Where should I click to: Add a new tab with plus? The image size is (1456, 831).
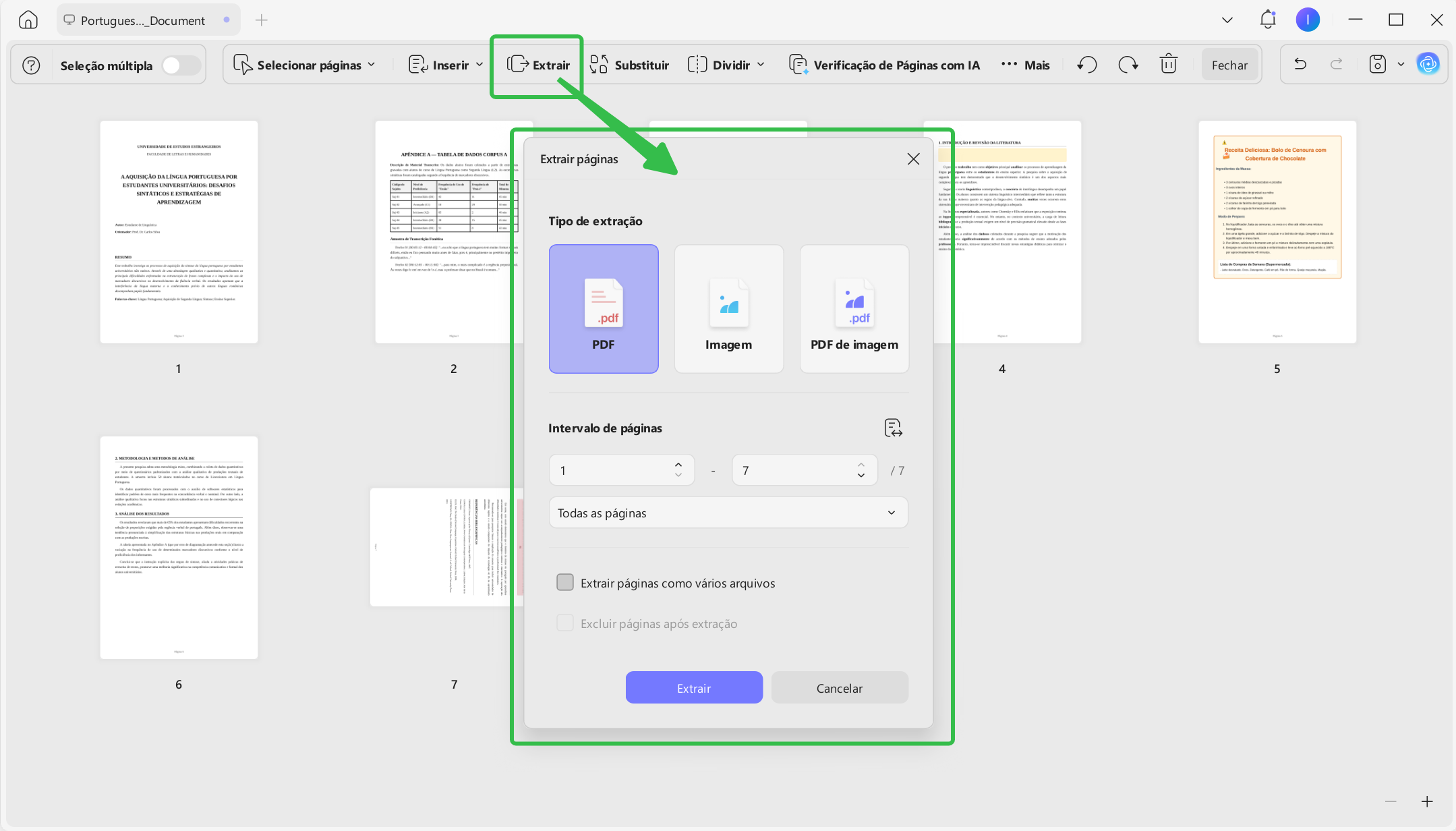point(262,20)
